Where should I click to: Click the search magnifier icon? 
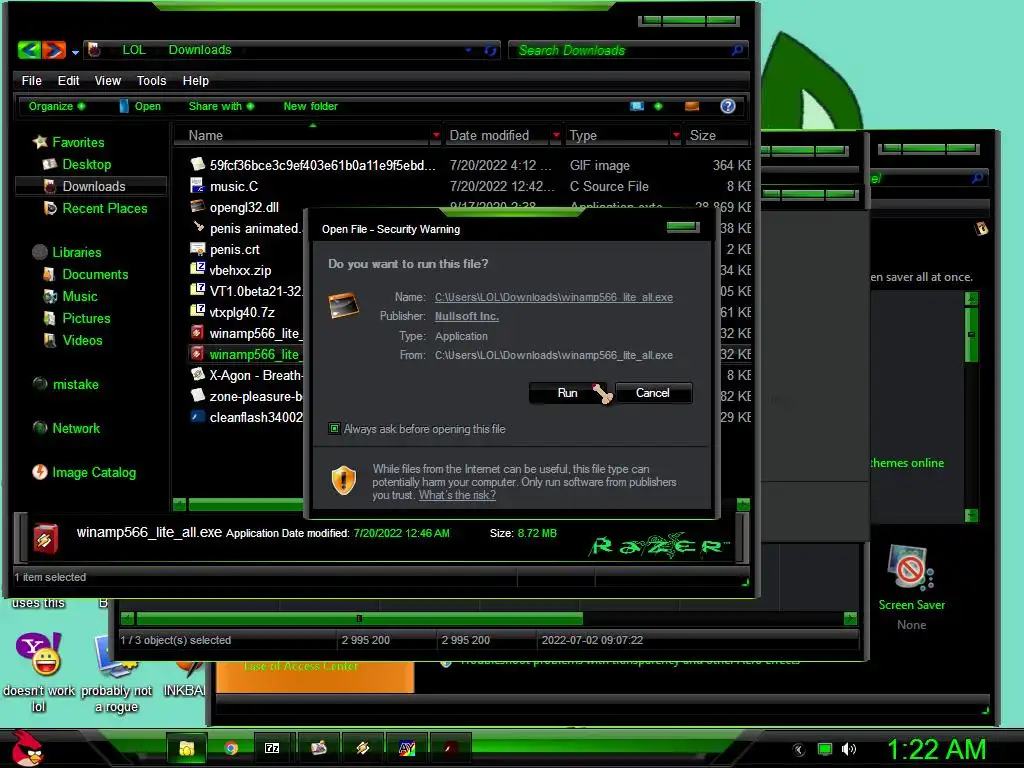(737, 50)
